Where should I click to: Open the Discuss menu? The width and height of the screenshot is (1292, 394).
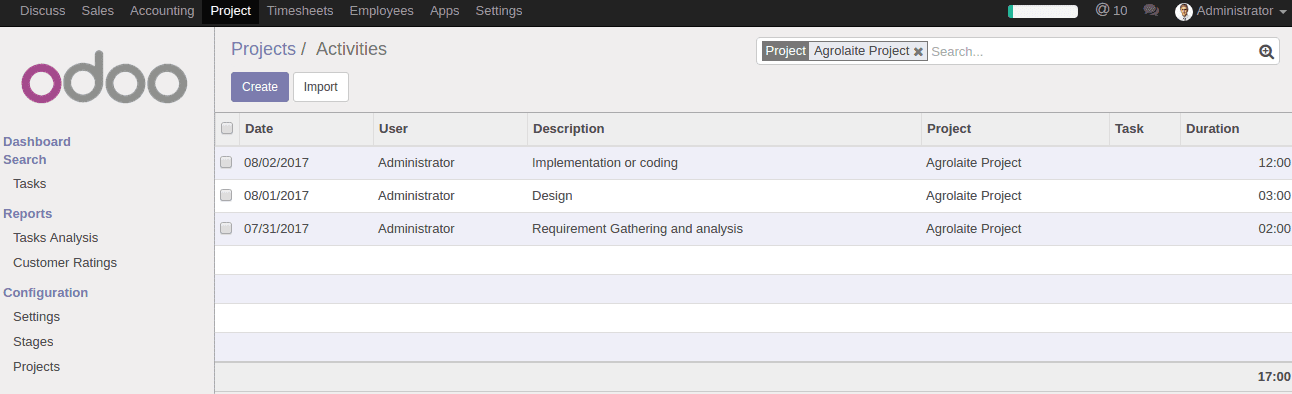point(43,11)
